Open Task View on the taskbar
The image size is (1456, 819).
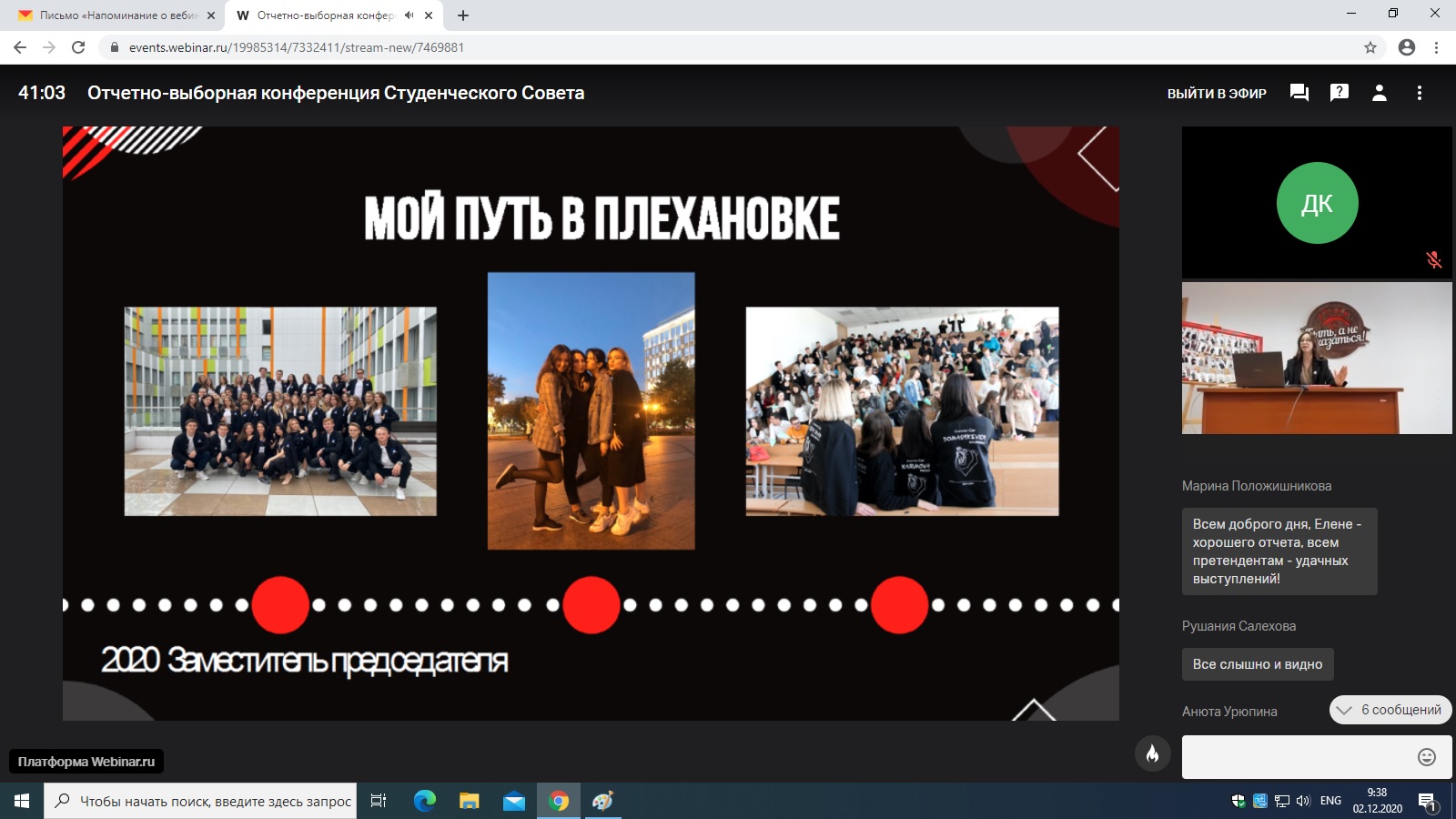(379, 801)
